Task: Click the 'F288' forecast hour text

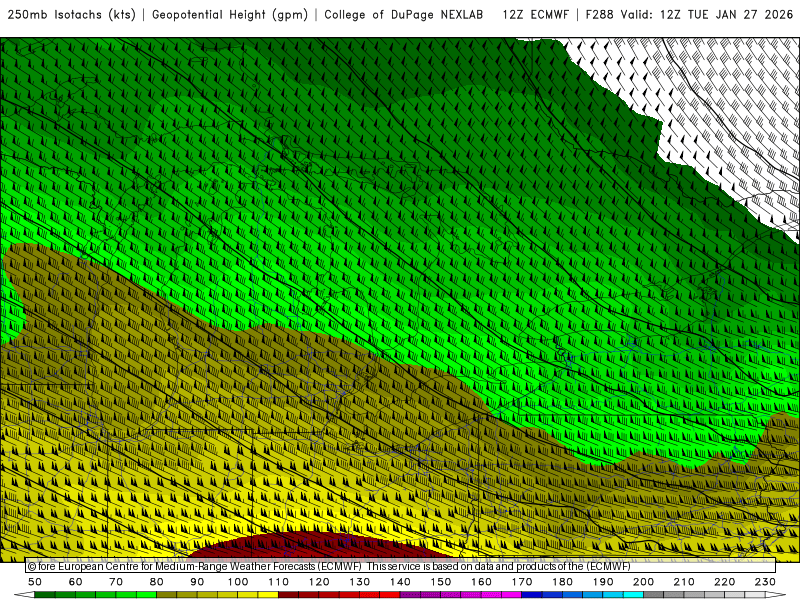Action: 599,15
